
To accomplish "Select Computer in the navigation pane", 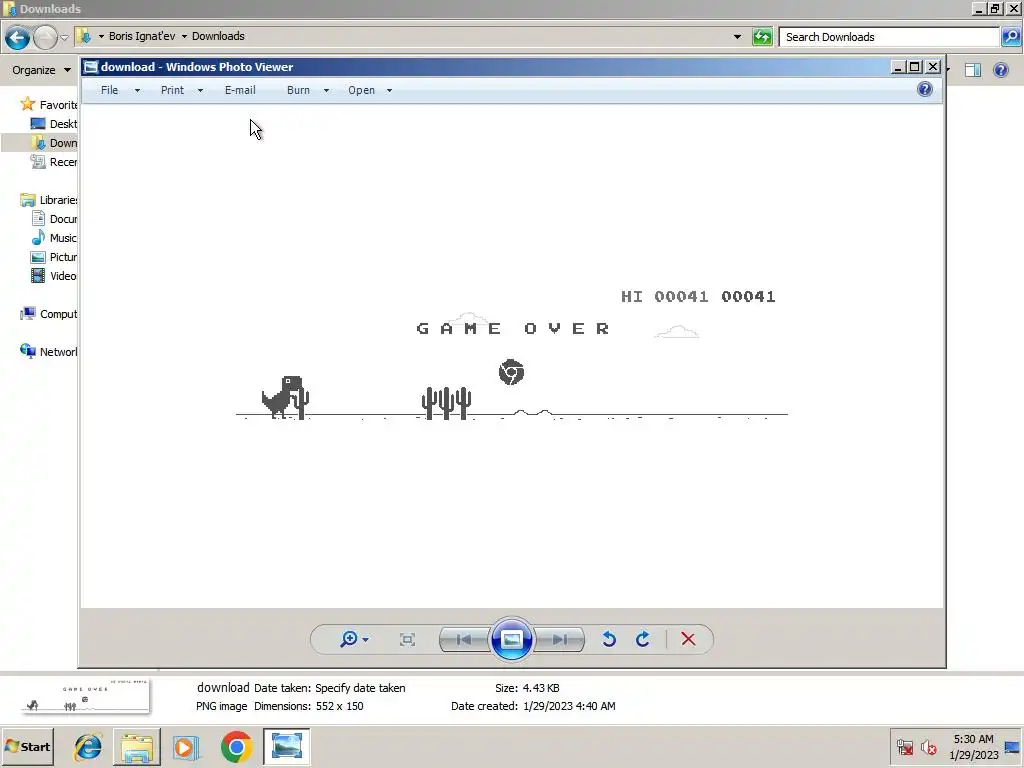I will click(x=49, y=313).
